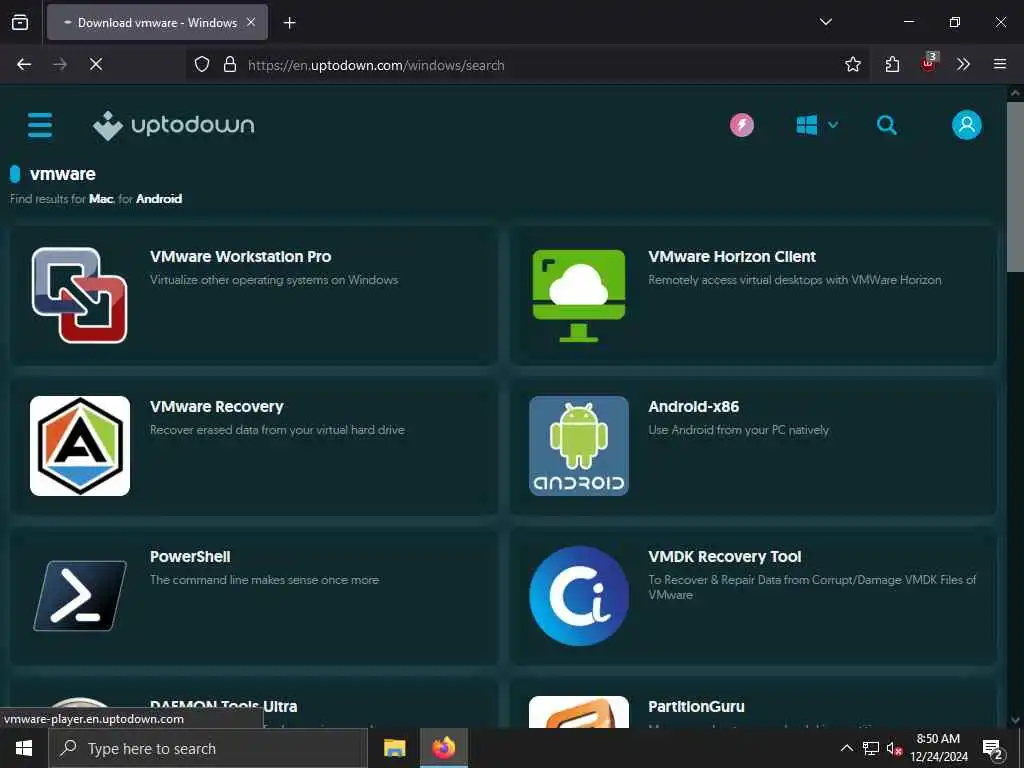This screenshot has height=768, width=1024.
Task: Expand the Windows platform selector dropdown
Action: point(817,125)
